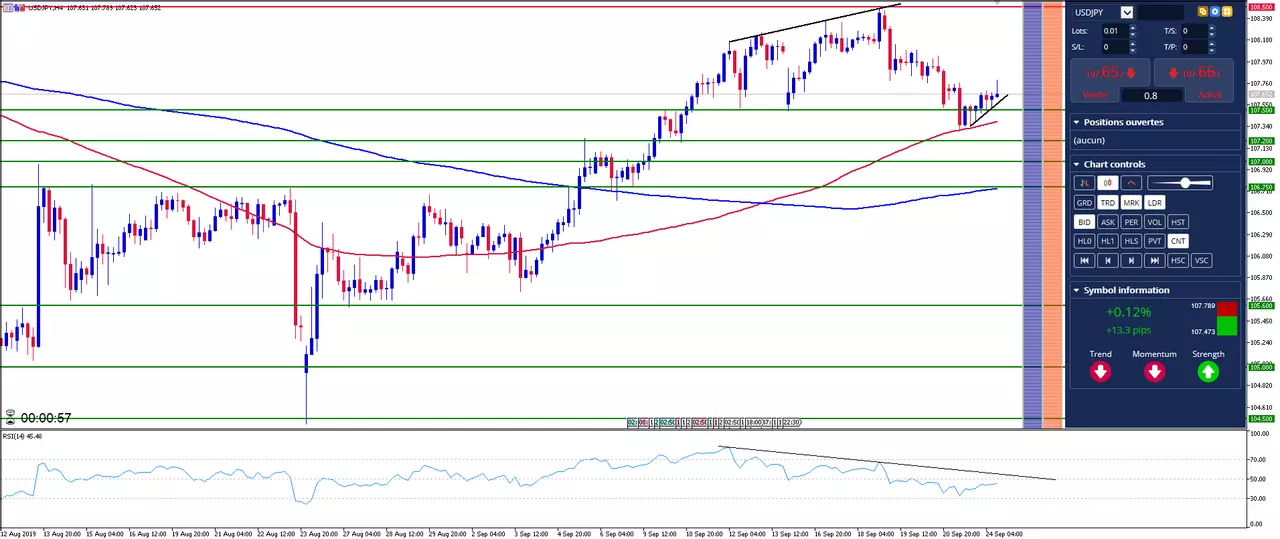
Task: Toggle the GRD grid button
Action: click(1084, 202)
